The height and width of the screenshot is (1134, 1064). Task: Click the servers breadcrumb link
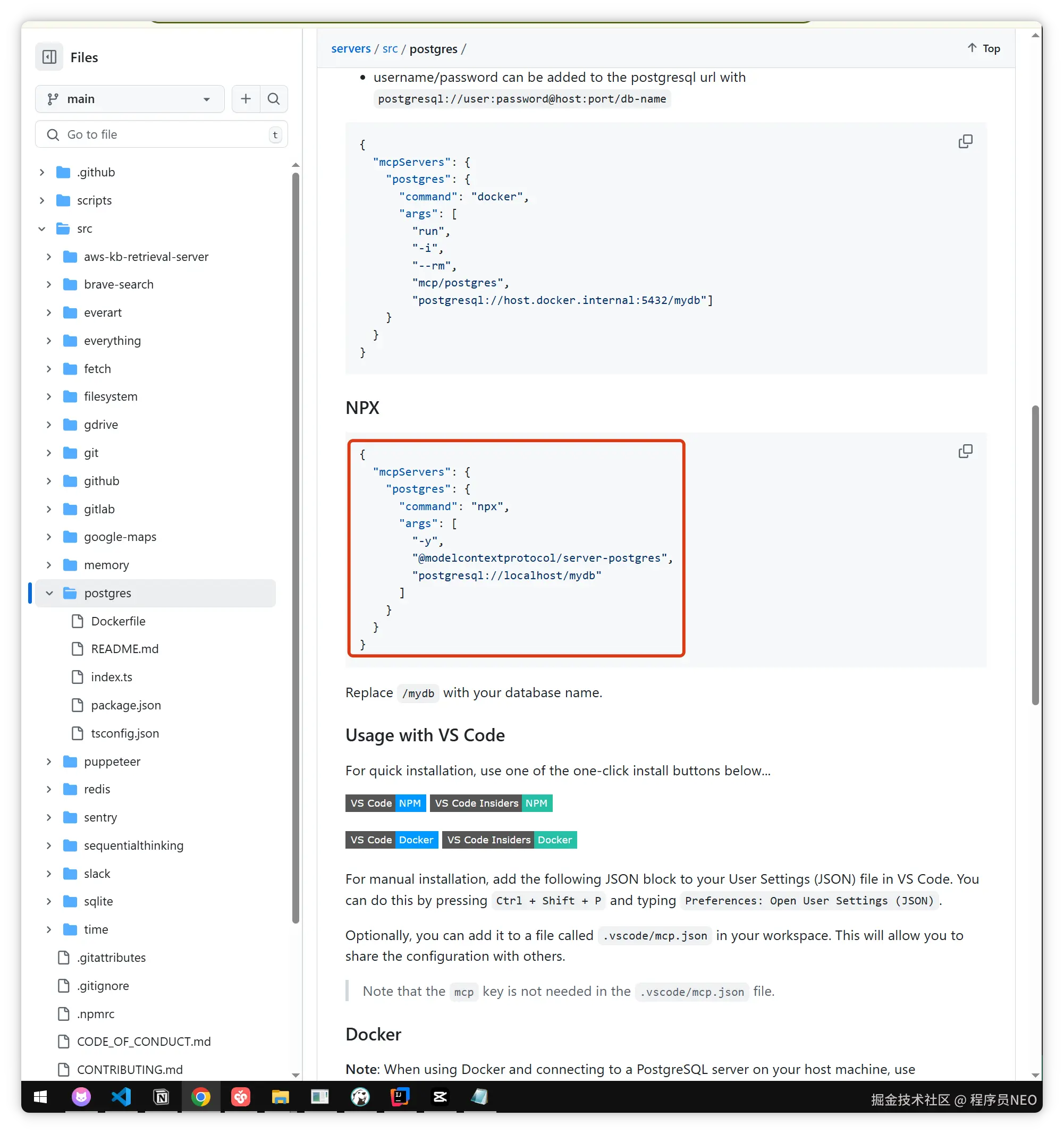pyautogui.click(x=350, y=48)
